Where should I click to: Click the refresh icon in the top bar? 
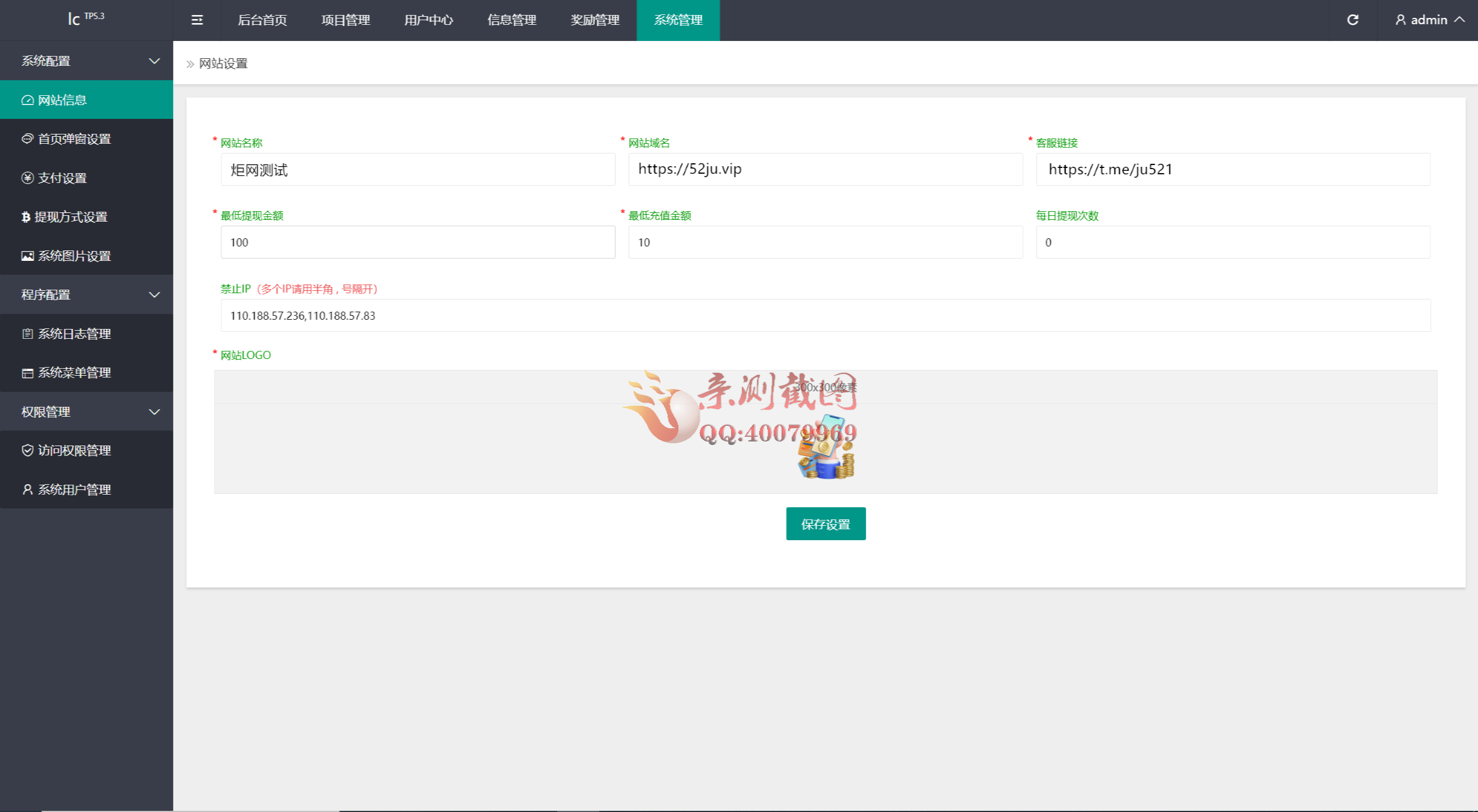tap(1353, 20)
